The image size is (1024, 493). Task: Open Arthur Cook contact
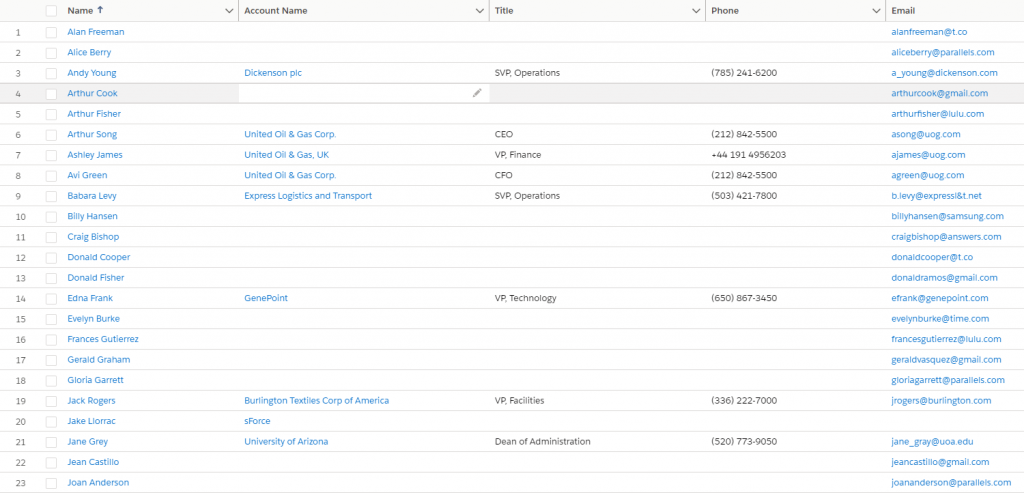tap(93, 93)
